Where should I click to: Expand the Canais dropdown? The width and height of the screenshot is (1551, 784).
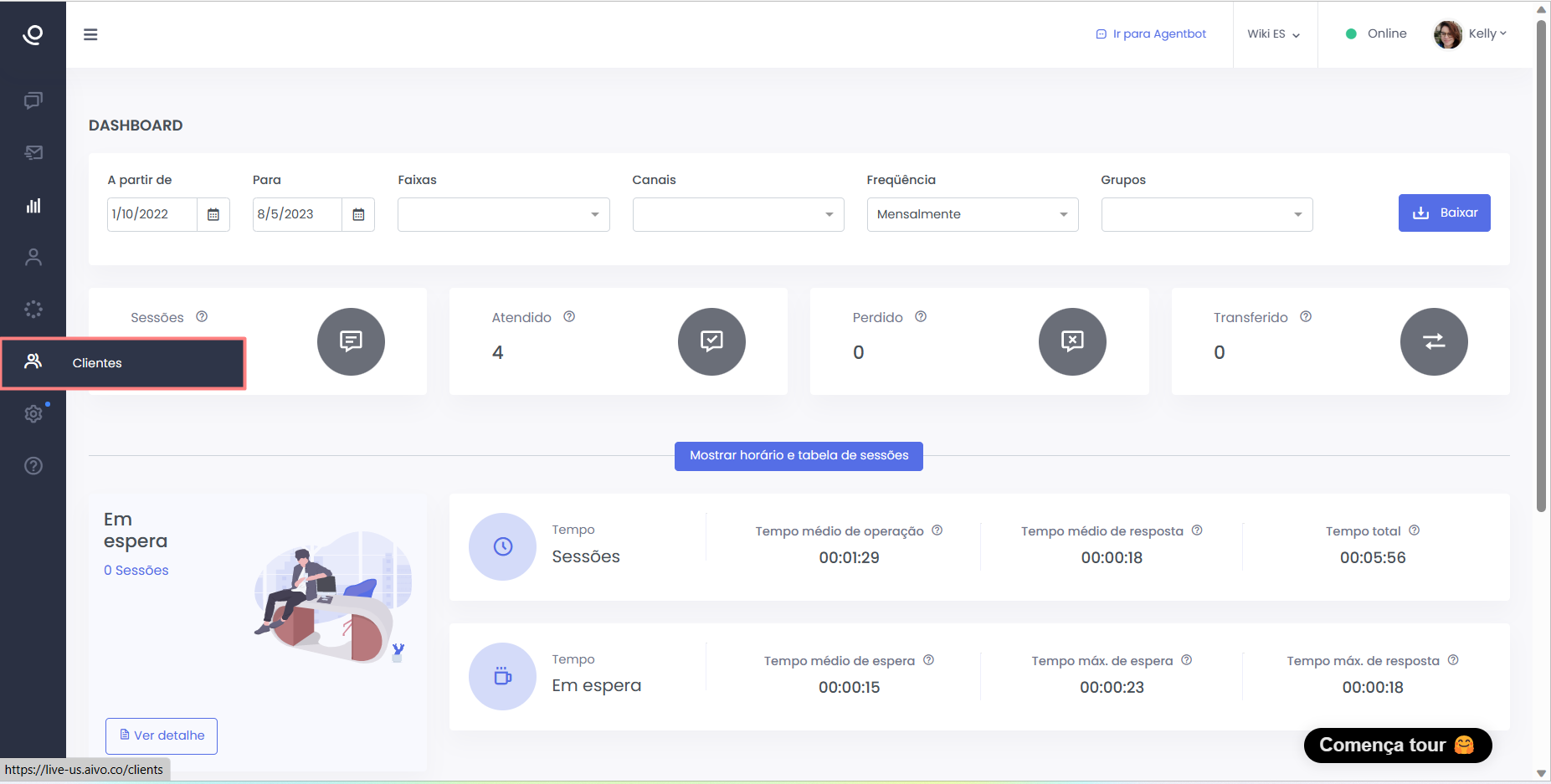[x=737, y=215]
